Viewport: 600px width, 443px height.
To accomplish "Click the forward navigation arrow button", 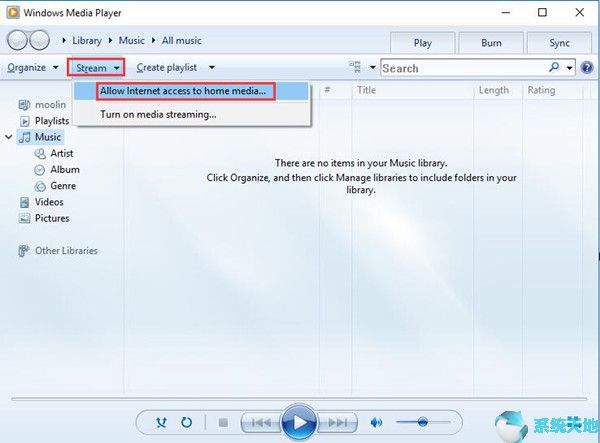I will tap(39, 40).
